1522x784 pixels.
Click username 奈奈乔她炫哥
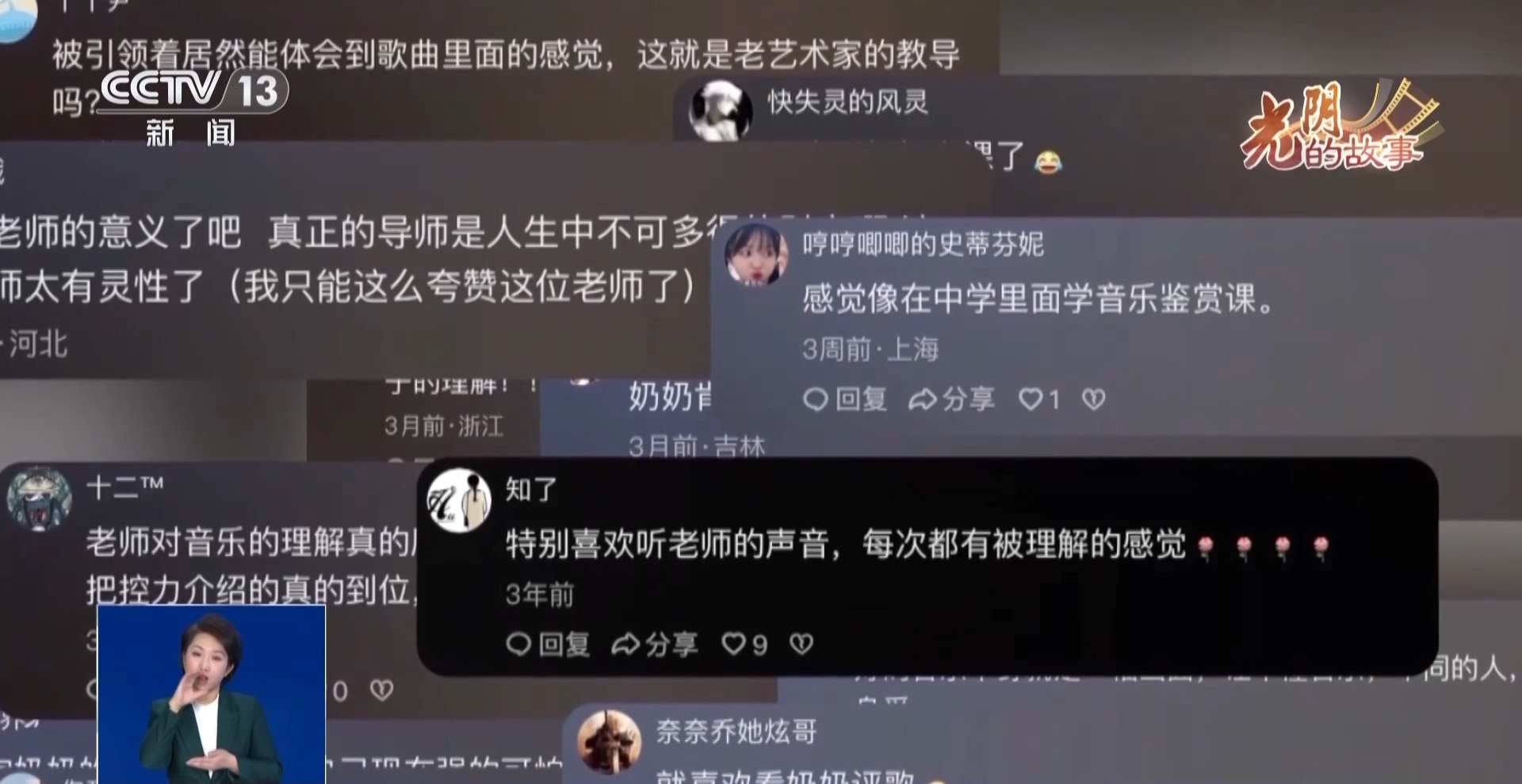tap(736, 731)
